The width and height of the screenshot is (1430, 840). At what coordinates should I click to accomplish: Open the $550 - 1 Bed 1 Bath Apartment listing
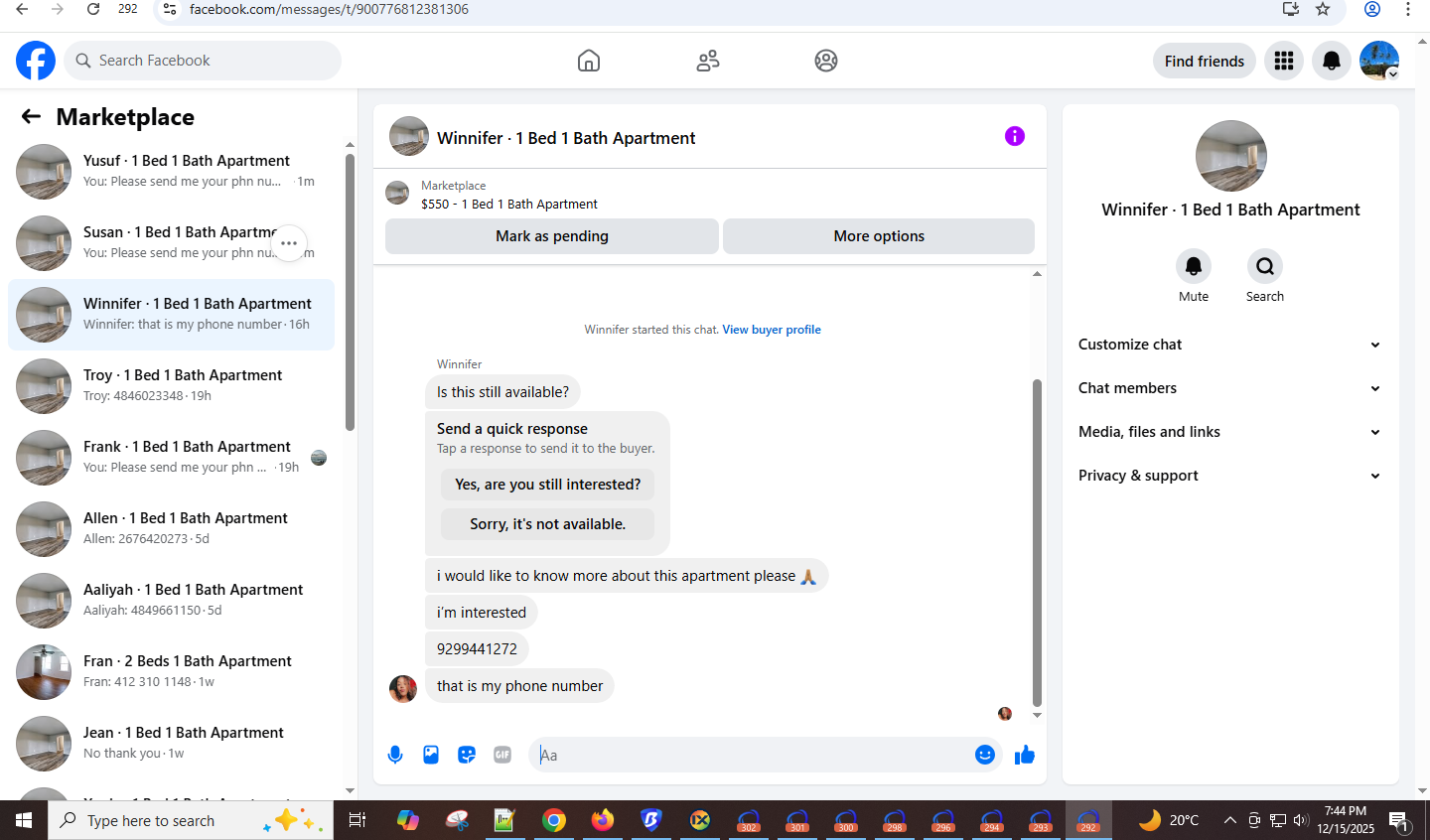pos(509,204)
